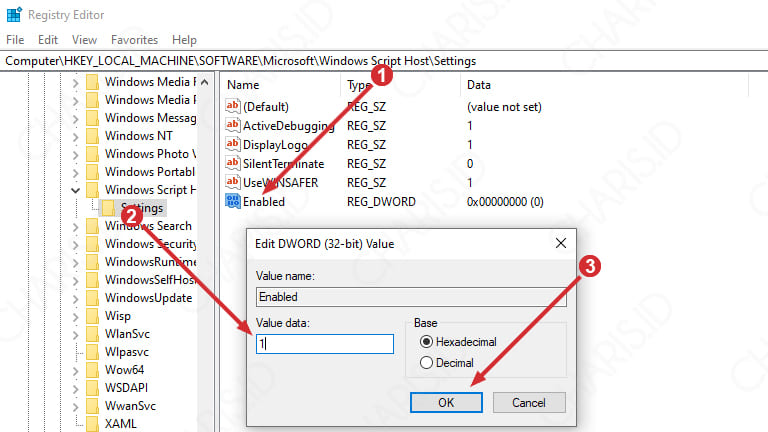Click the REG_DWORD type cell
Image resolution: width=768 pixels, height=432 pixels.
381,202
